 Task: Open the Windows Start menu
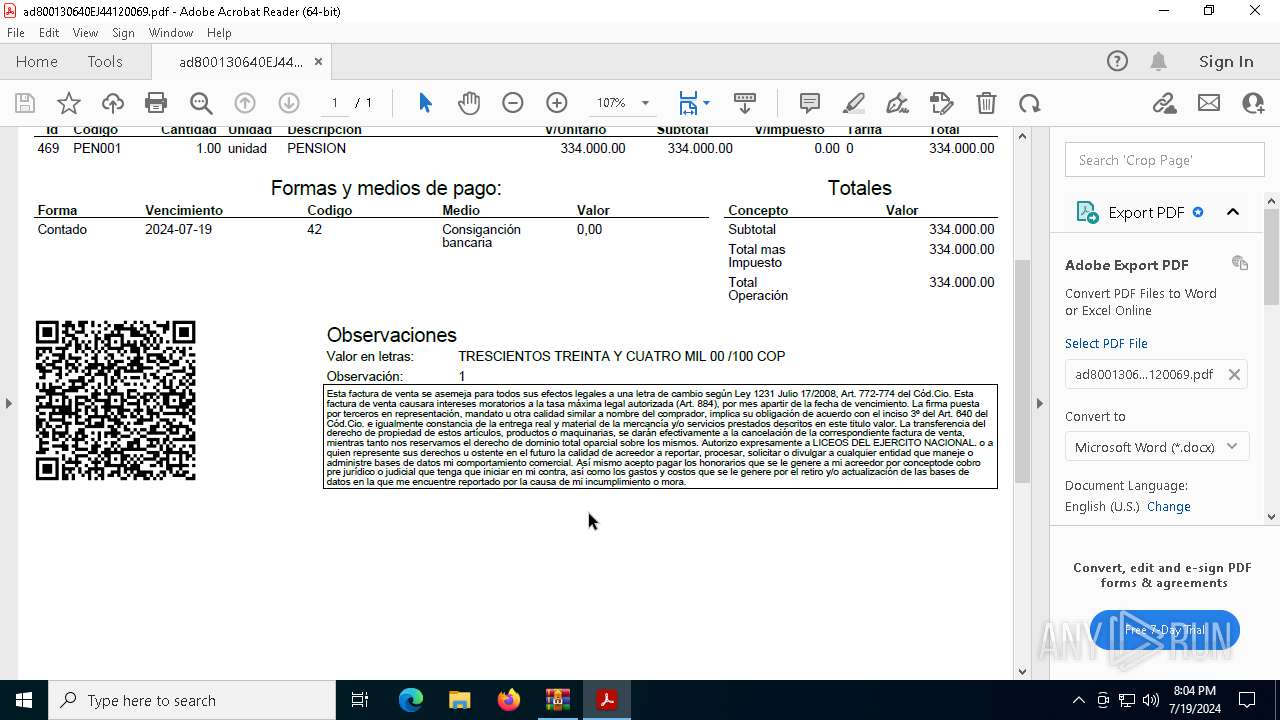pos(24,700)
